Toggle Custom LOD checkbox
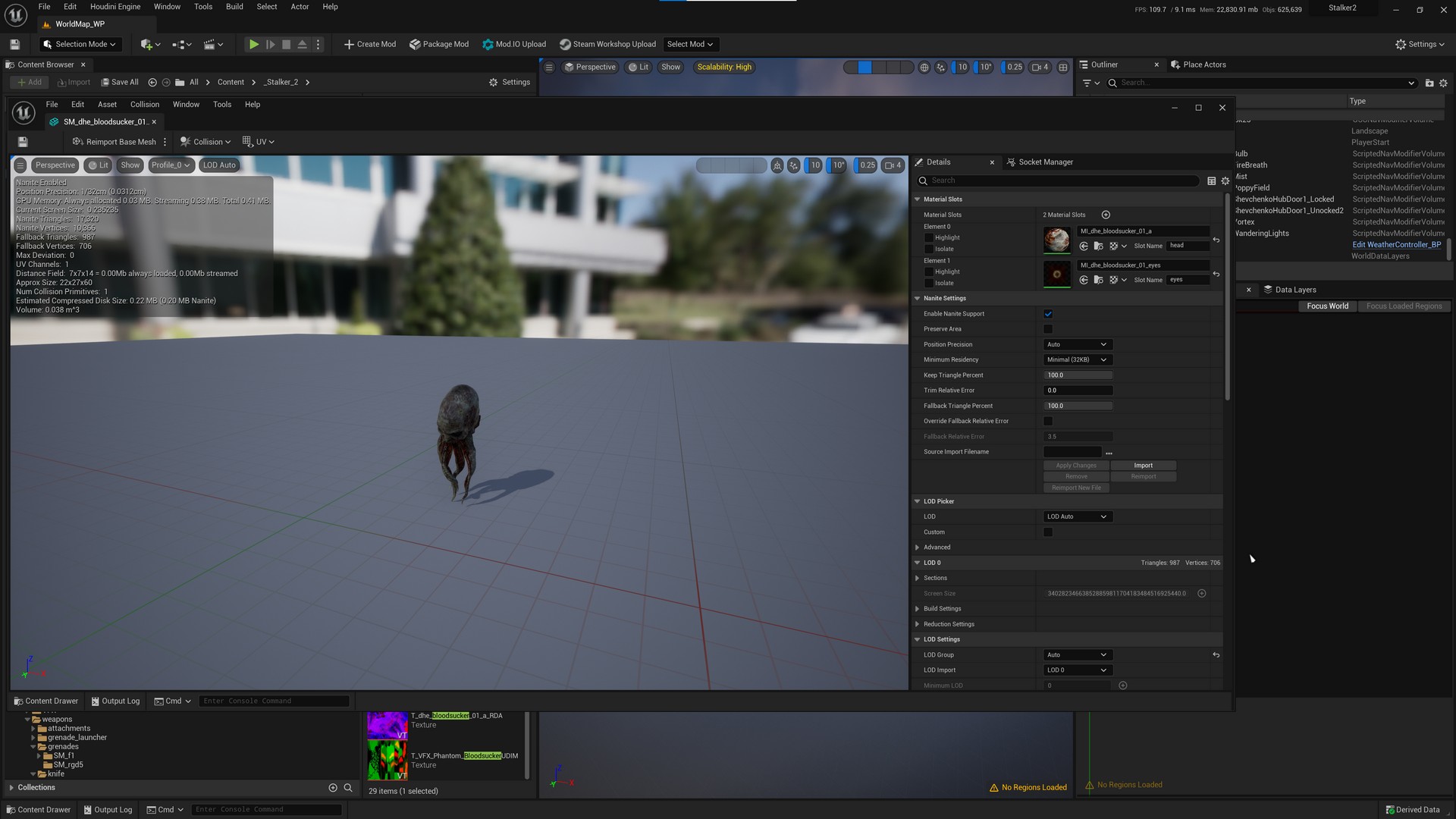Screen dimensions: 1456x819 [x=1048, y=532]
